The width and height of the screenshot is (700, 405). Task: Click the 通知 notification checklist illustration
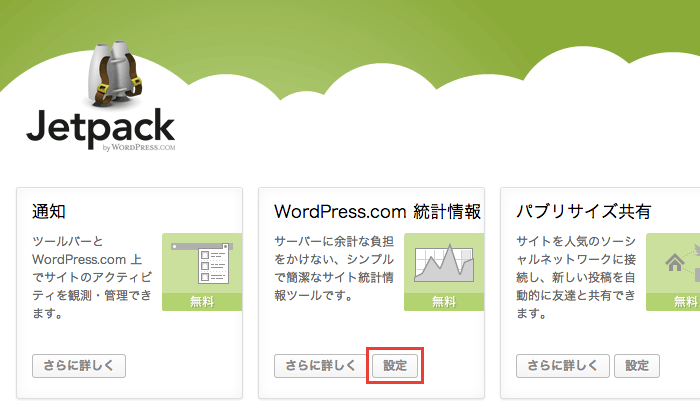click(x=202, y=263)
